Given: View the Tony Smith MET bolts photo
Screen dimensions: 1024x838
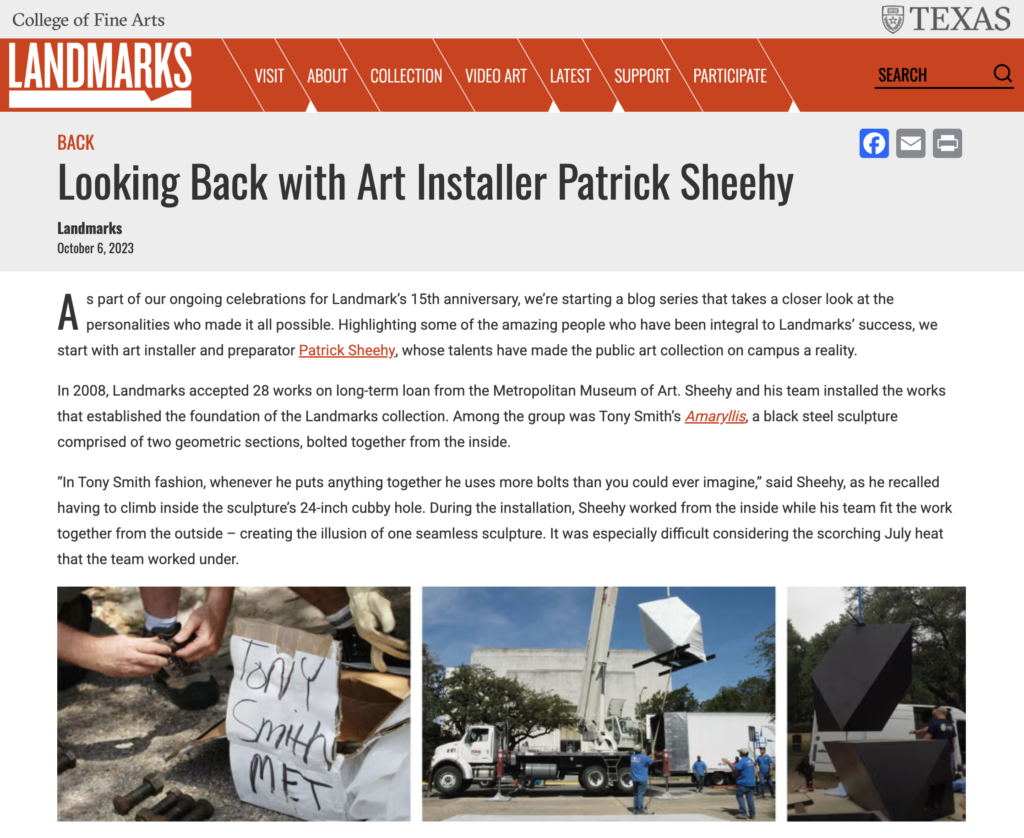Looking at the screenshot, I should click(234, 703).
